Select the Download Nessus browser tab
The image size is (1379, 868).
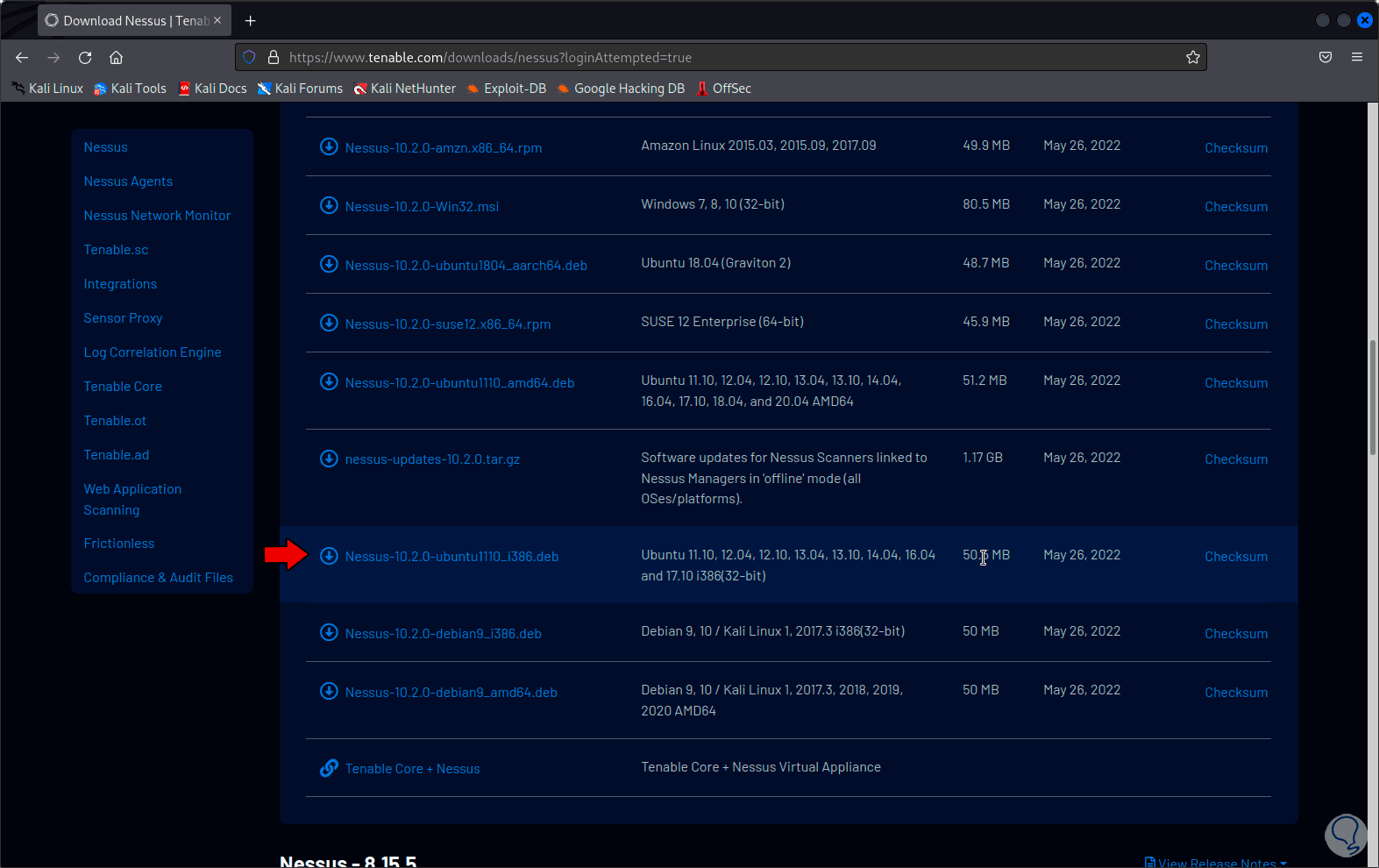pos(133,20)
